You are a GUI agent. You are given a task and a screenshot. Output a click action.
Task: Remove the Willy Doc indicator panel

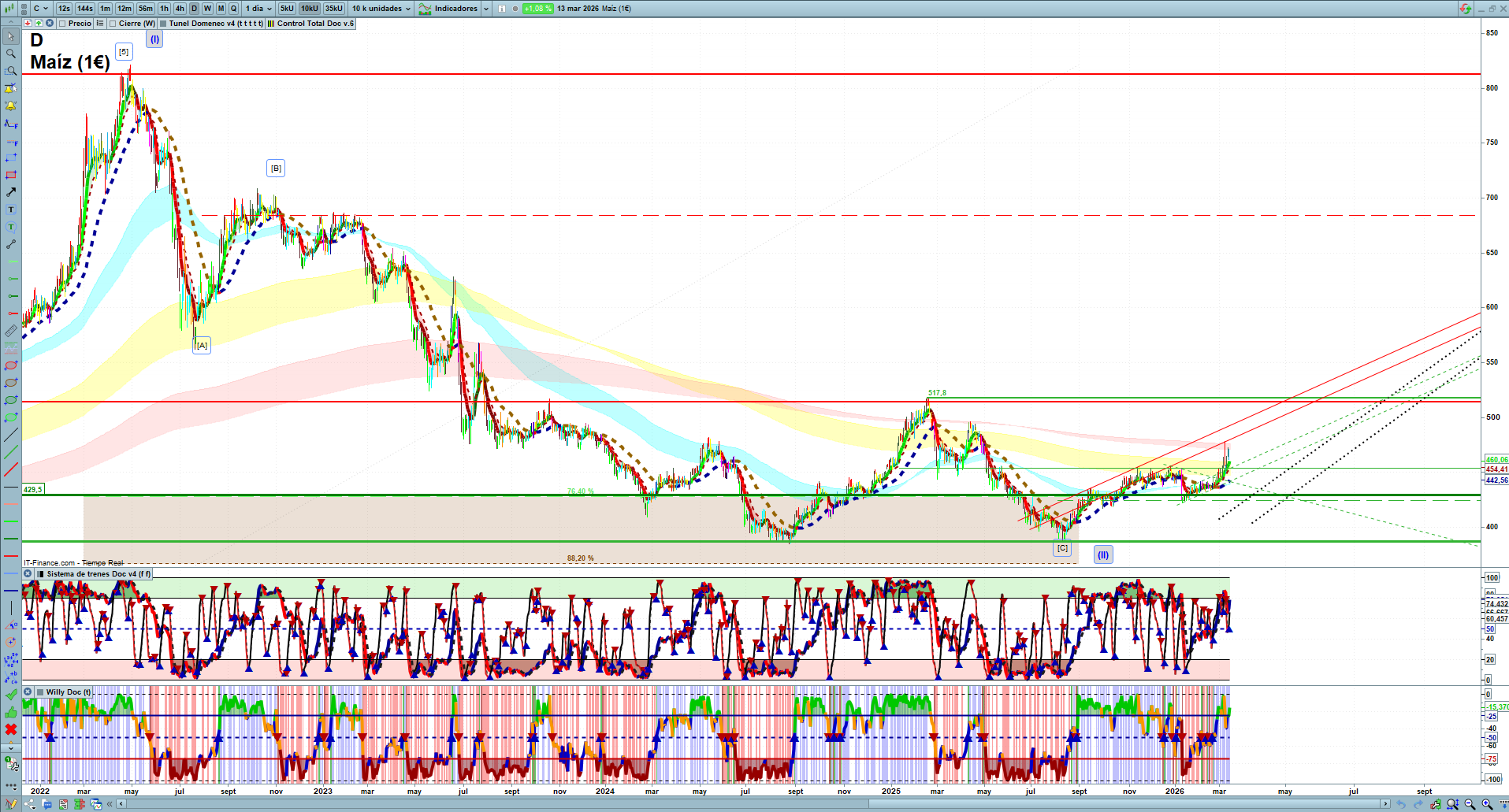28,692
